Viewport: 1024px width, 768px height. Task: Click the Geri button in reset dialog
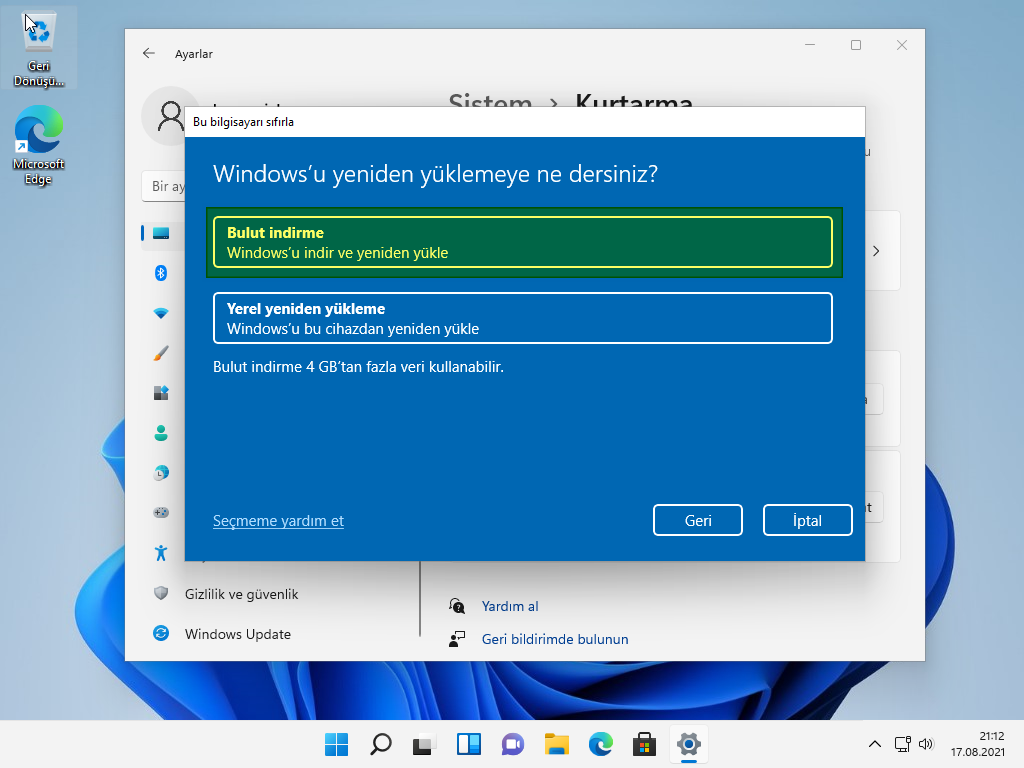697,520
